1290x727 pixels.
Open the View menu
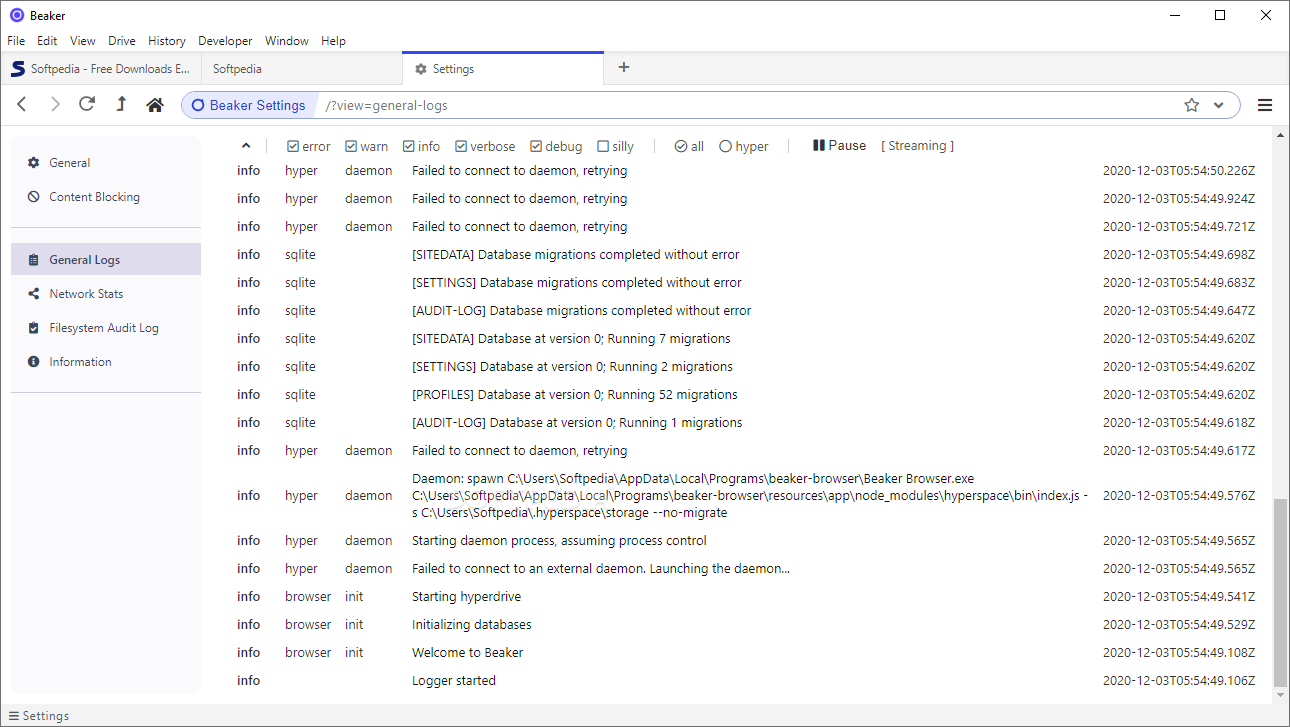pyautogui.click(x=83, y=41)
